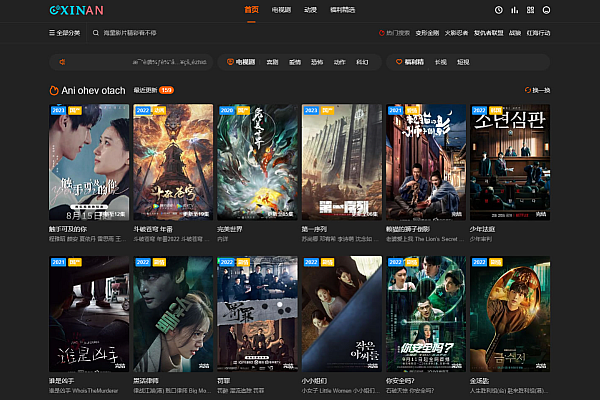
Task: Click the flame icon beside Ani ohev otach
Action: 54,91
